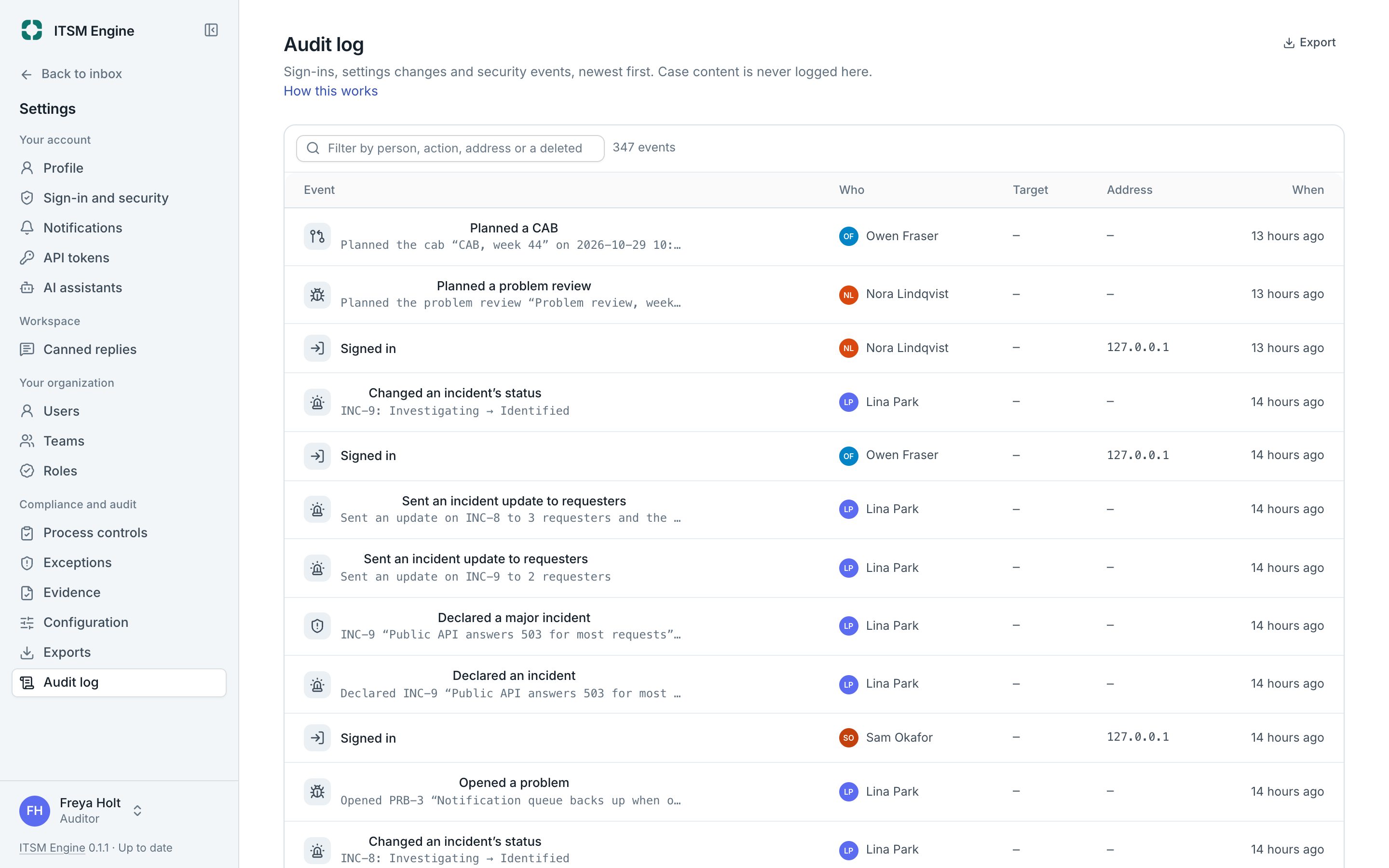Click the audit log filter field
This screenshot has width=1389, height=868.
tap(450, 148)
